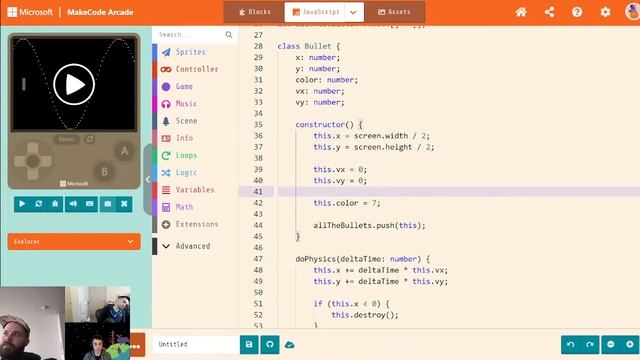The image size is (640, 360).
Task: Click the empty highlighted line 41
Action: coord(459,191)
